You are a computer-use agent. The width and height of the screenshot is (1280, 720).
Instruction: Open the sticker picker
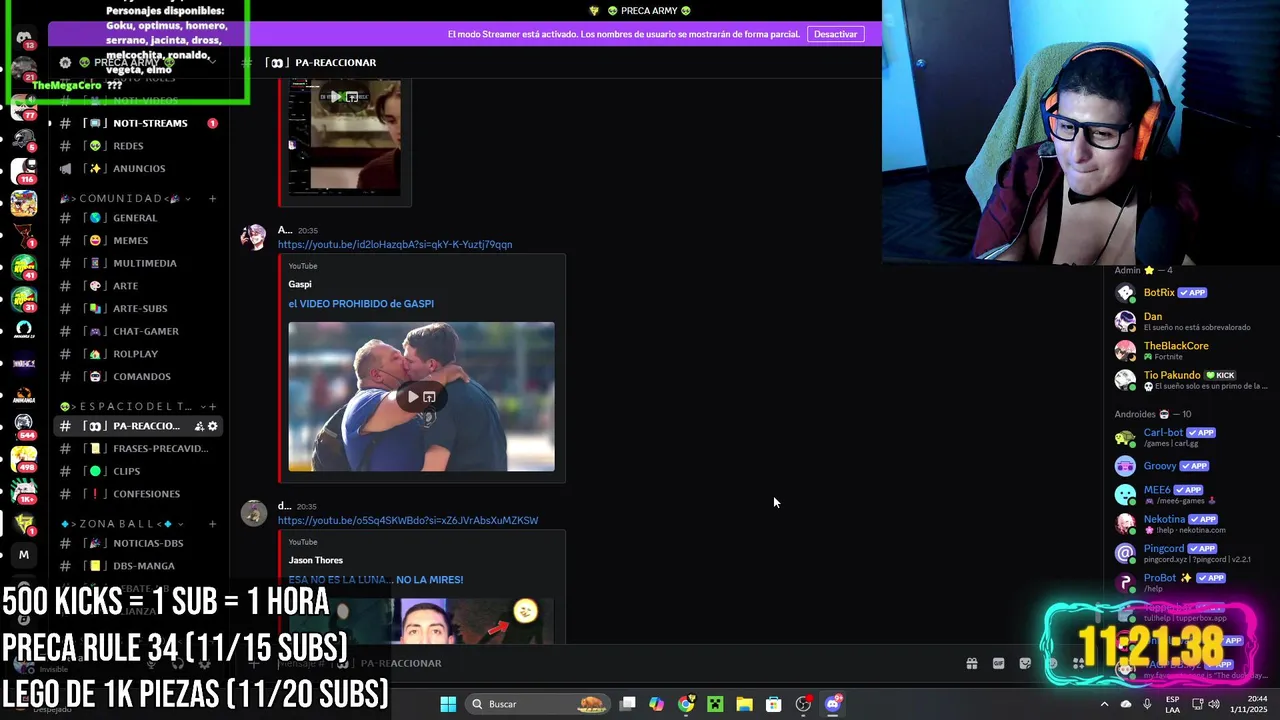[x=1025, y=663]
